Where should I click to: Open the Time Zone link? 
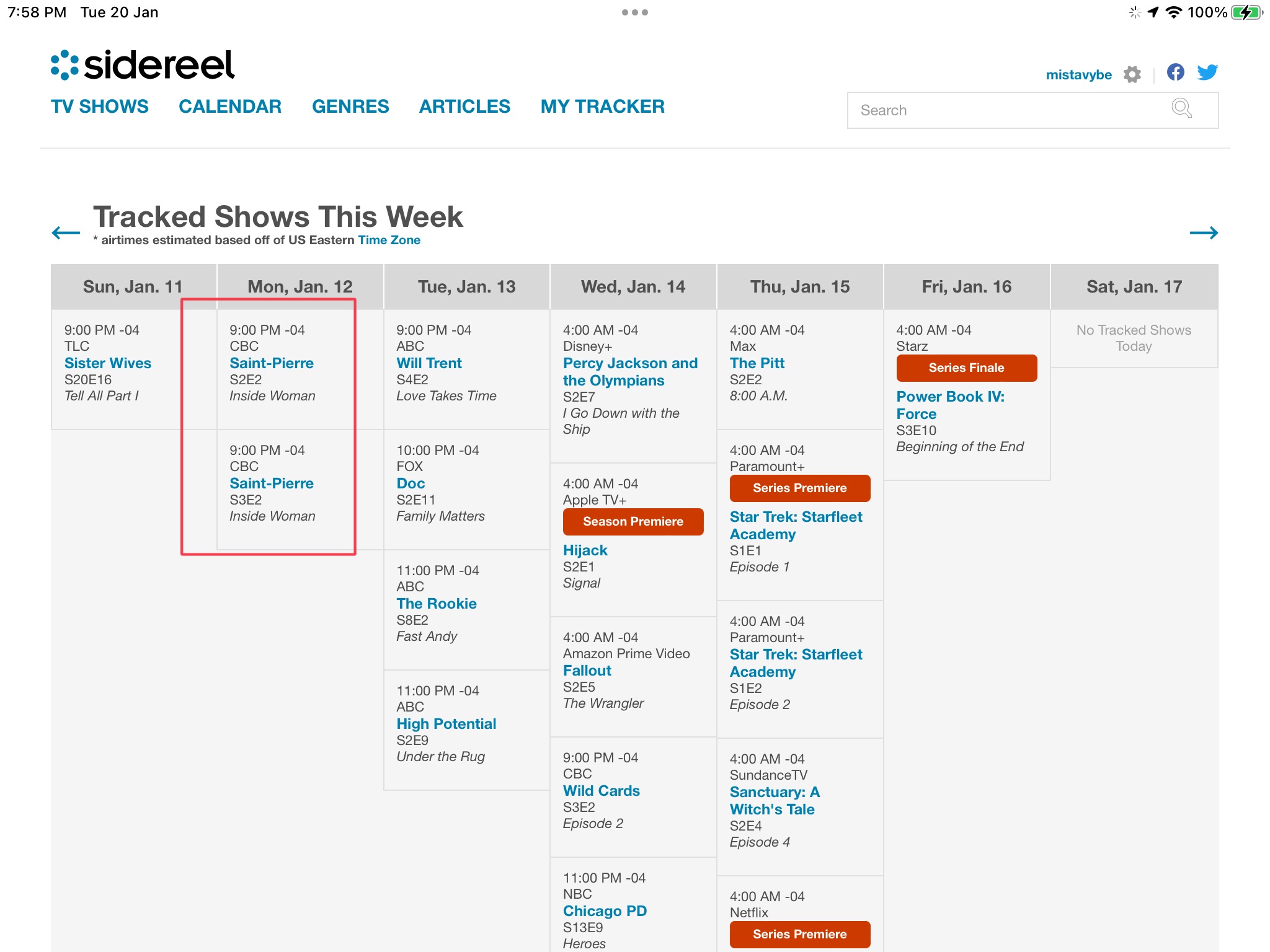389,240
